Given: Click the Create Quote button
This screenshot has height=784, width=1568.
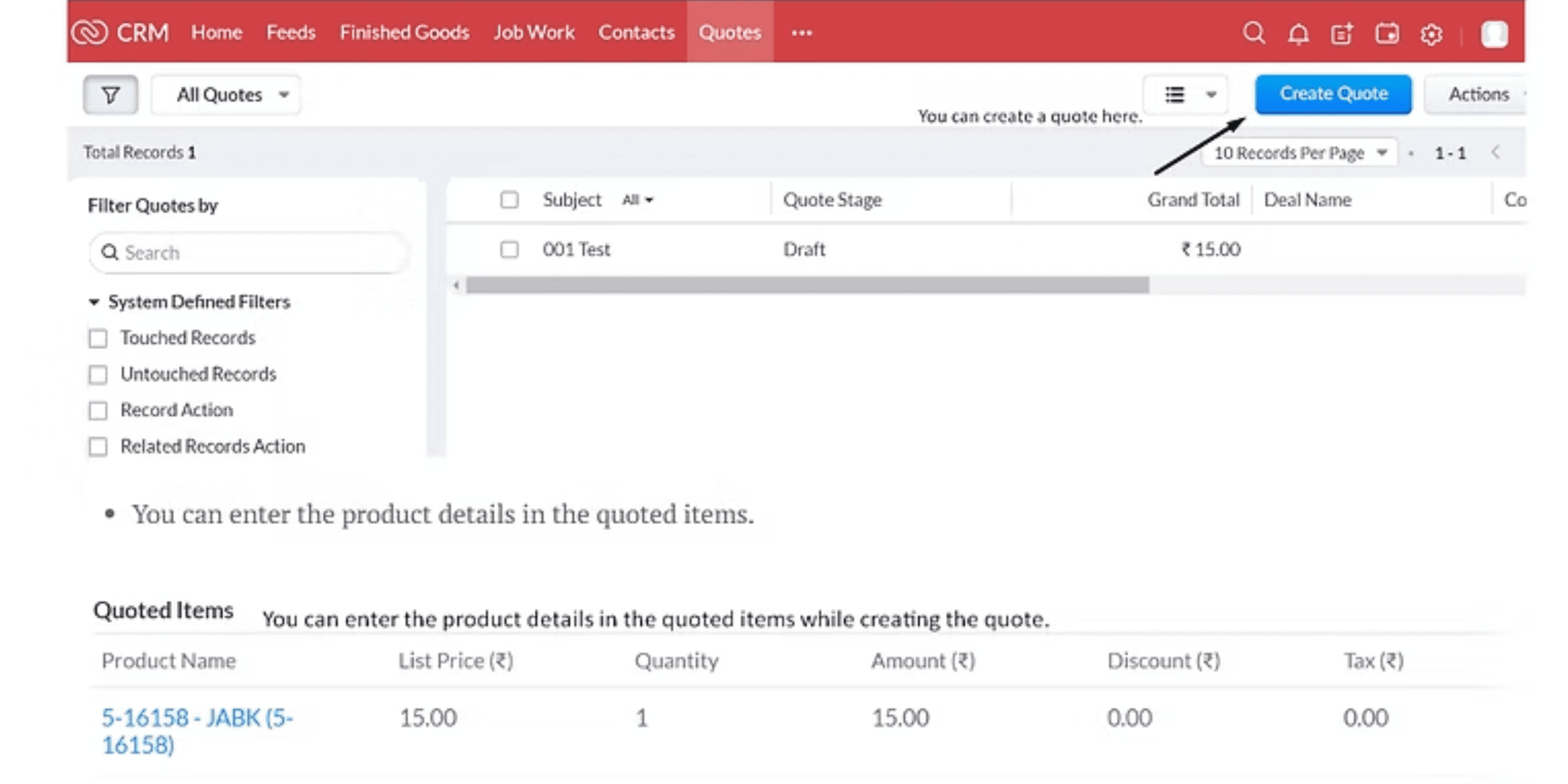Looking at the screenshot, I should point(1333,94).
